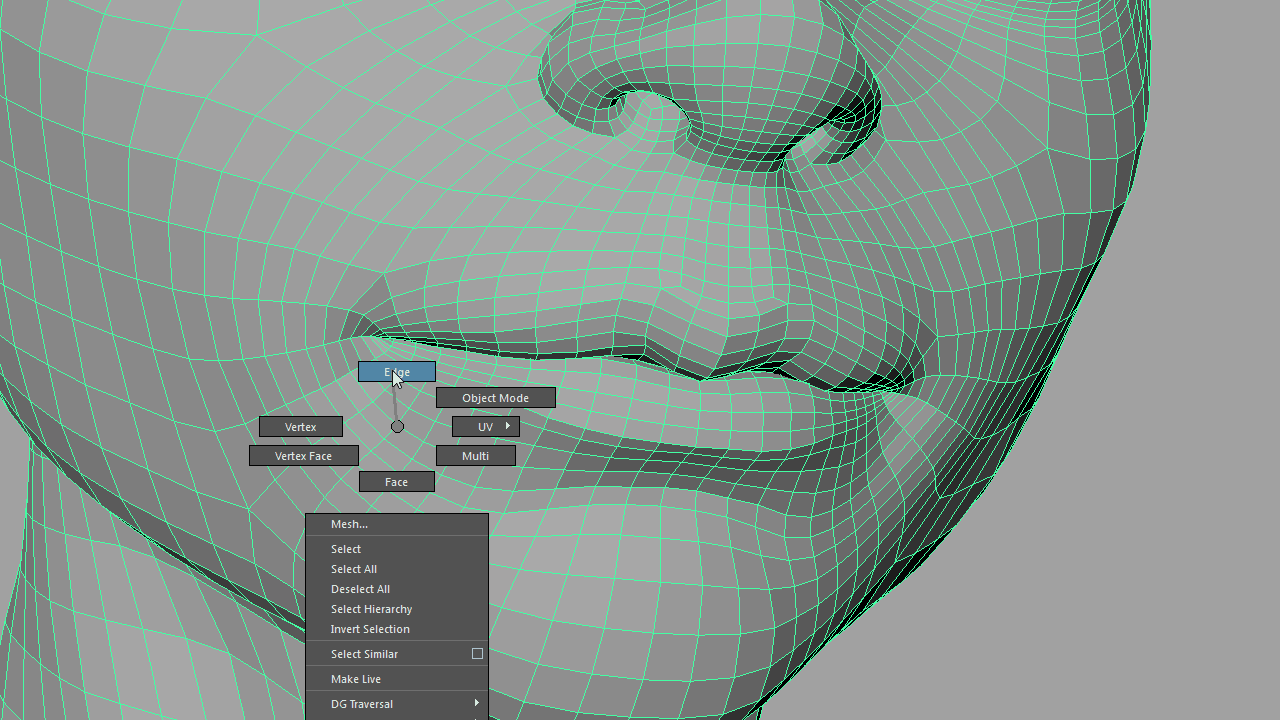The image size is (1280, 720).
Task: Open the DG Traversal submenu
Action: coord(397,704)
